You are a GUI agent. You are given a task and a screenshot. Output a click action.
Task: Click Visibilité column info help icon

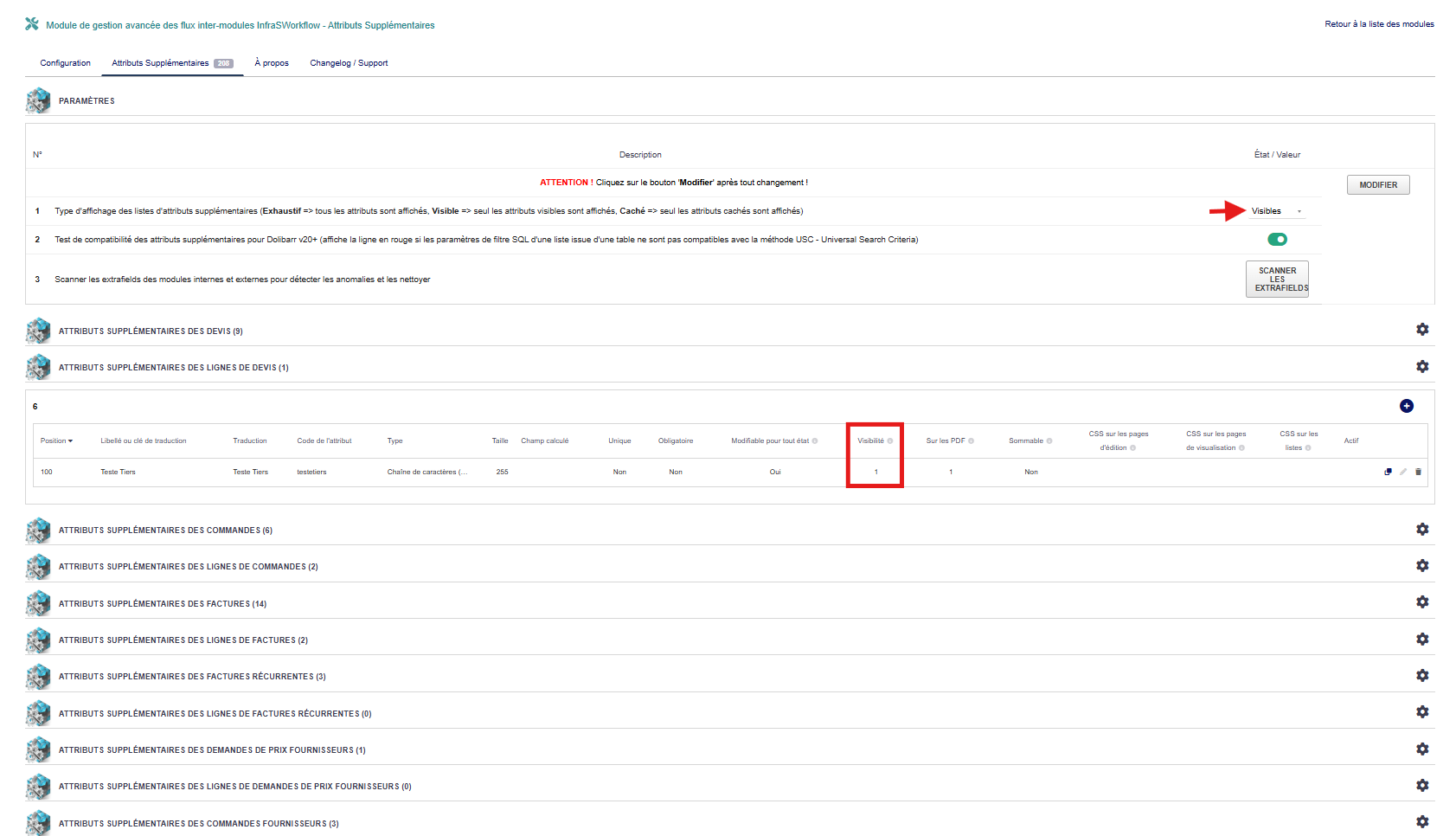(889, 441)
